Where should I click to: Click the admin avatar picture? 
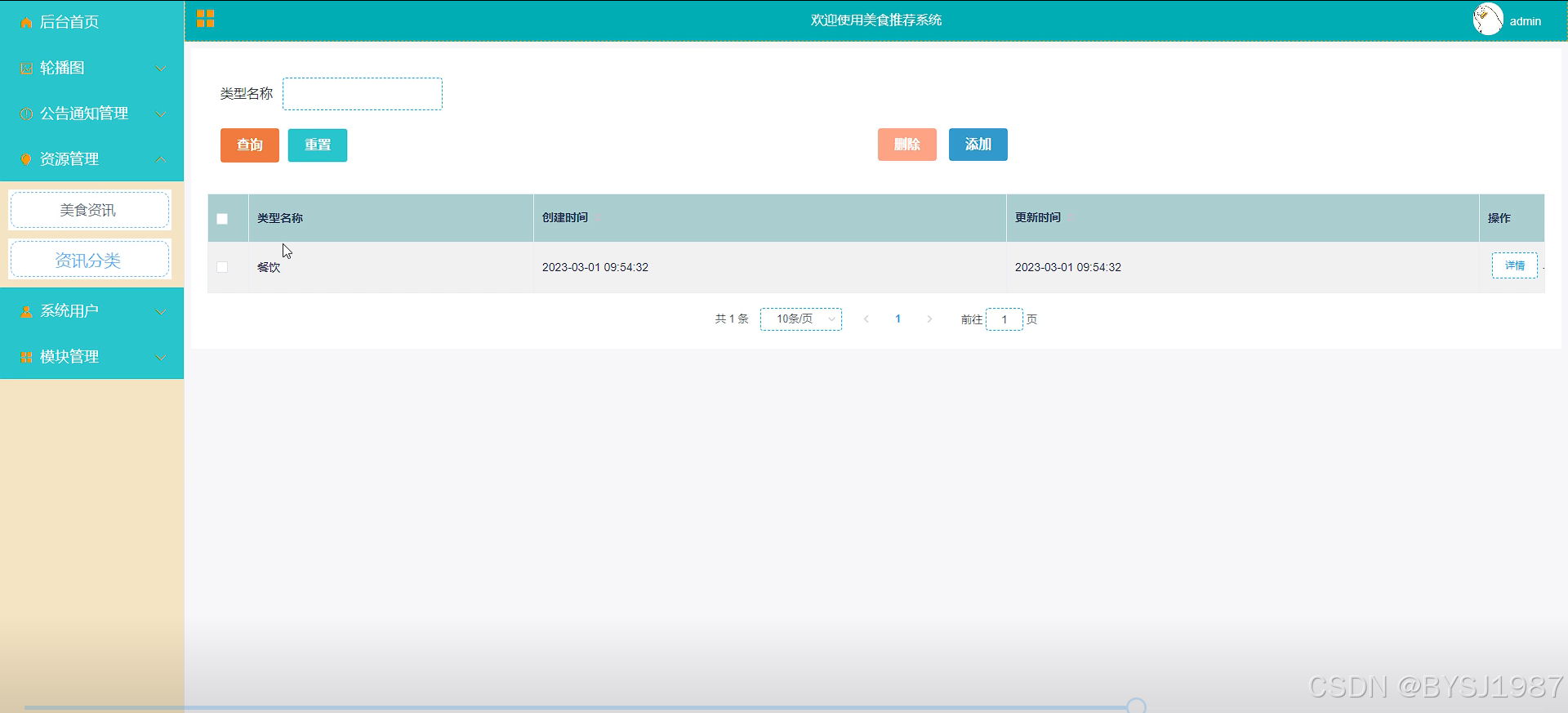tap(1488, 20)
